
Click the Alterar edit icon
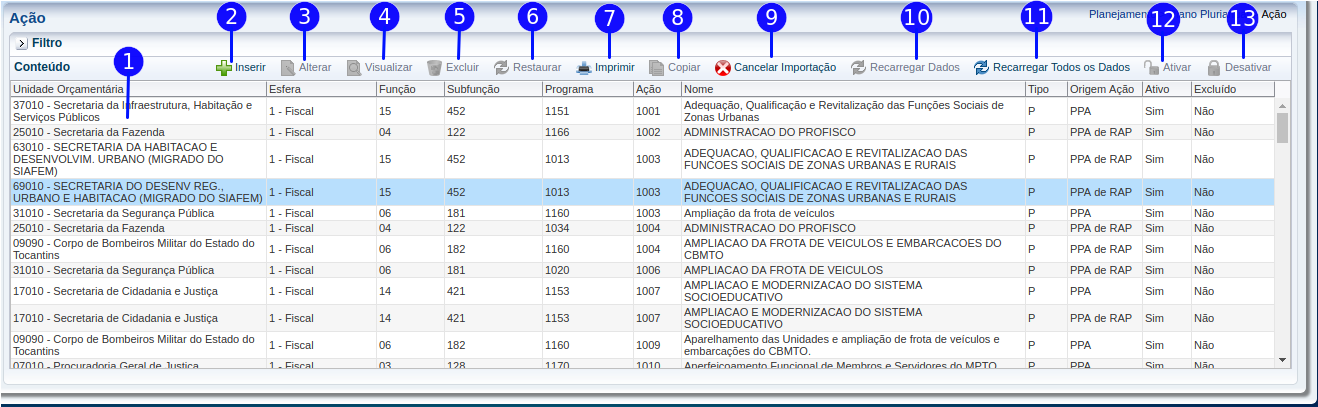288,68
